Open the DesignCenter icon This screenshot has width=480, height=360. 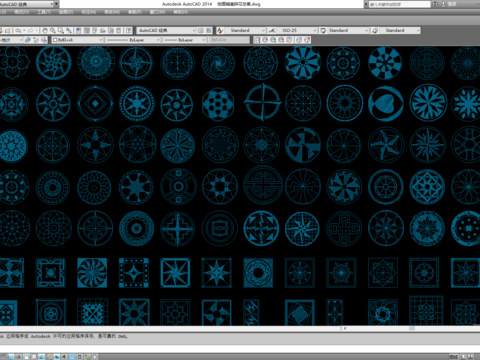(87, 30)
